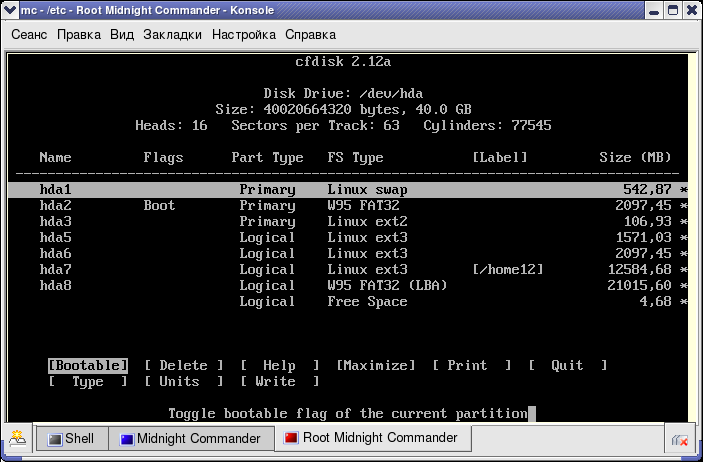703x462 pixels.
Task: Choose the Quit command in cfdisk
Action: pyautogui.click(x=568, y=366)
